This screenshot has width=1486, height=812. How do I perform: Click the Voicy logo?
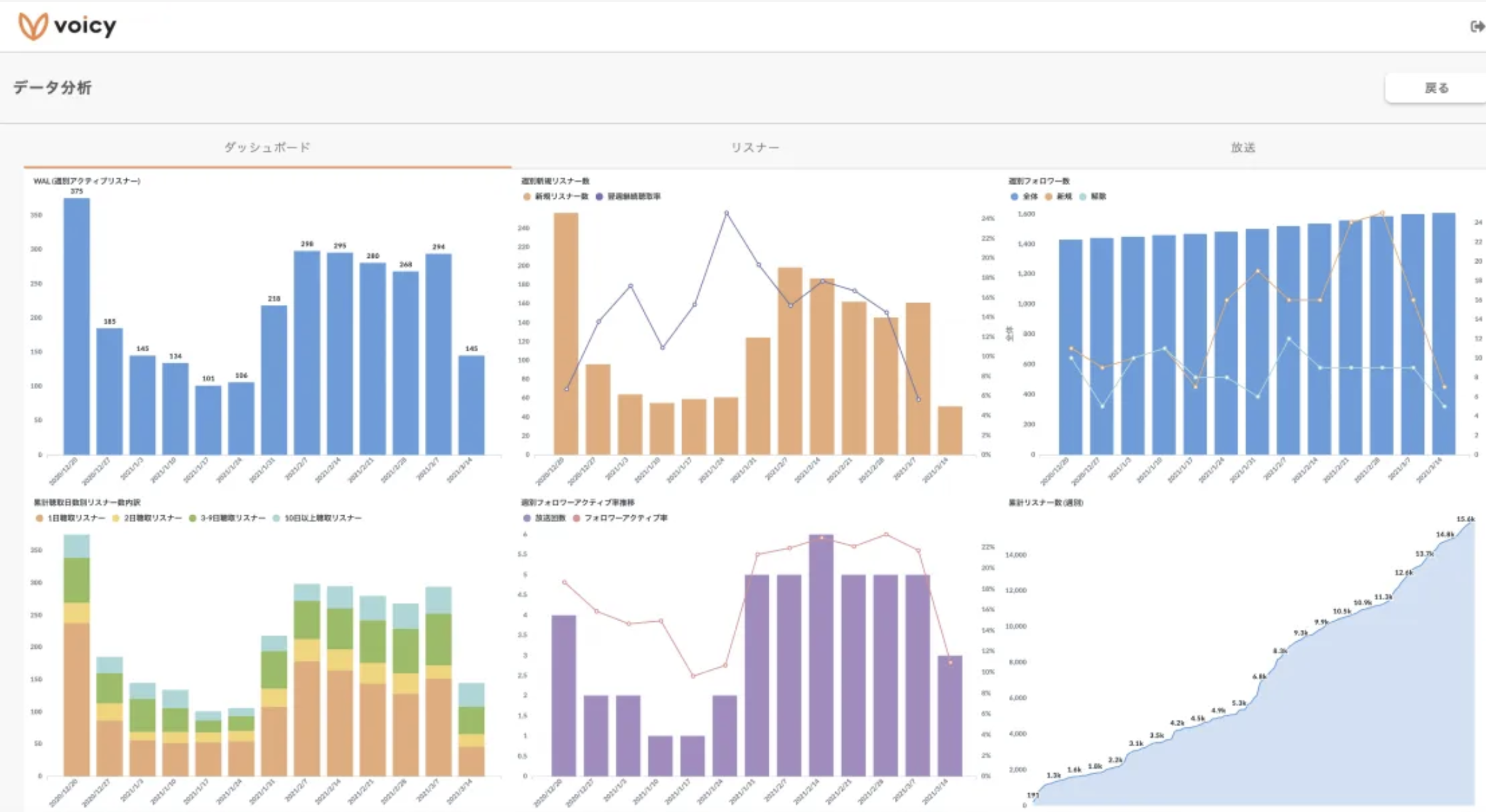coord(67,26)
